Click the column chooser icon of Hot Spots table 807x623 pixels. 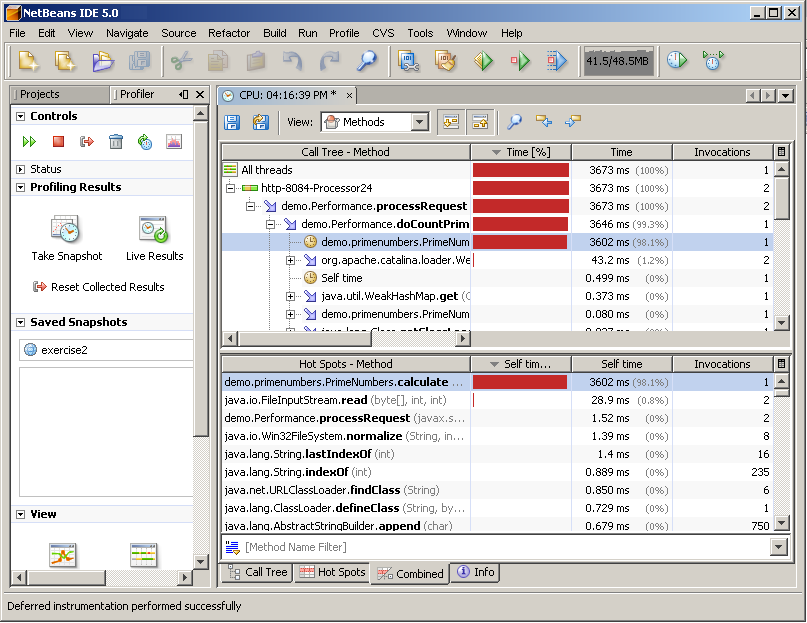pos(781,364)
